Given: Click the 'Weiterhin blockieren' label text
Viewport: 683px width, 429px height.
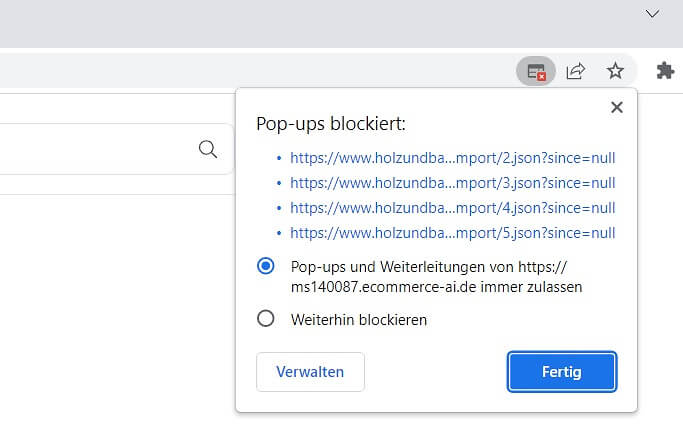Looking at the screenshot, I should click(x=358, y=320).
